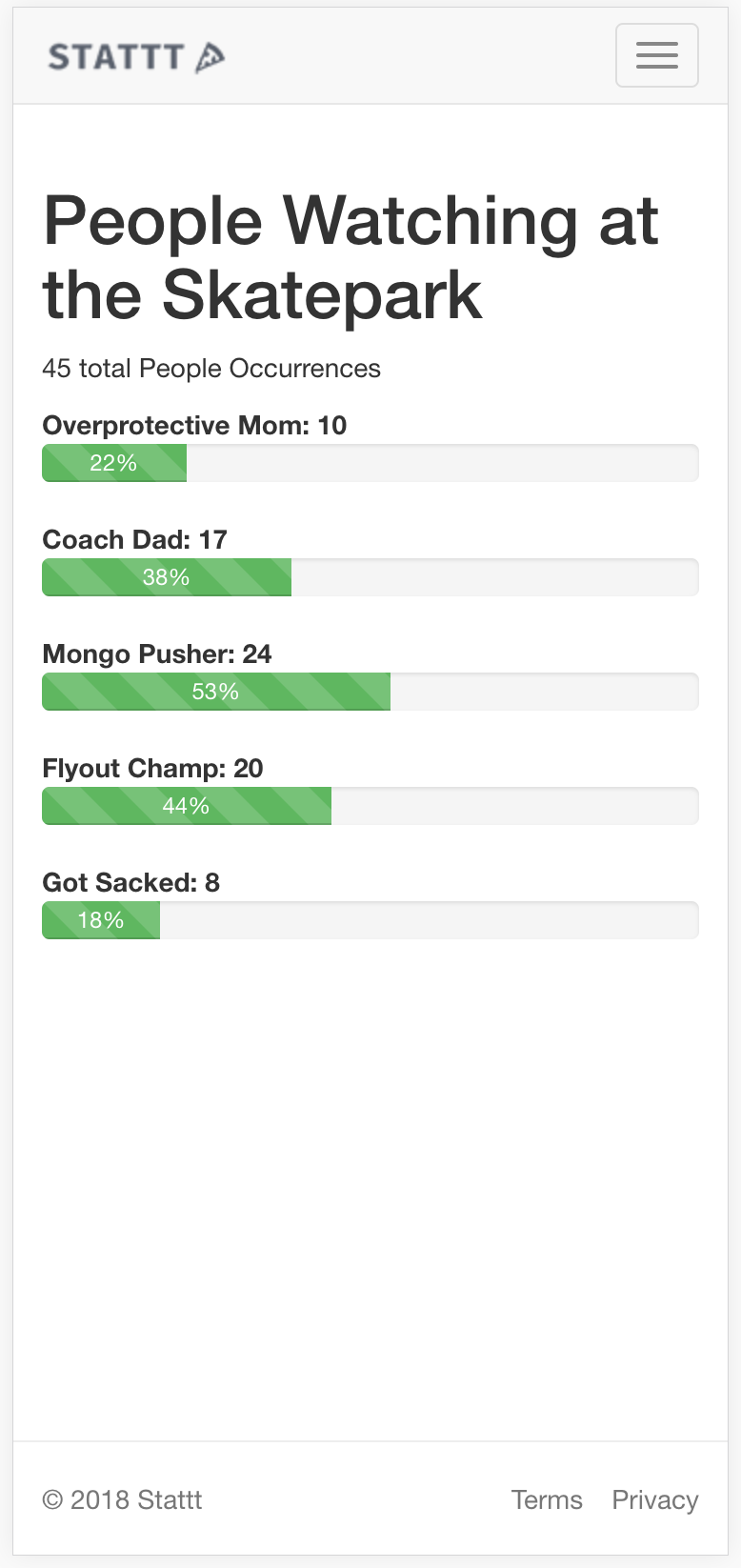Open the hamburger navigation menu
This screenshot has height=1568, width=741.
[x=657, y=55]
